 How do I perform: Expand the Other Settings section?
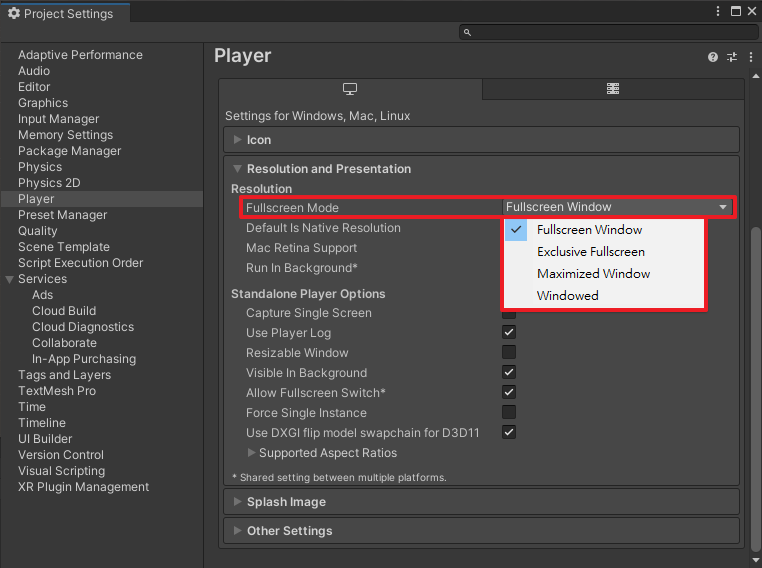click(481, 531)
